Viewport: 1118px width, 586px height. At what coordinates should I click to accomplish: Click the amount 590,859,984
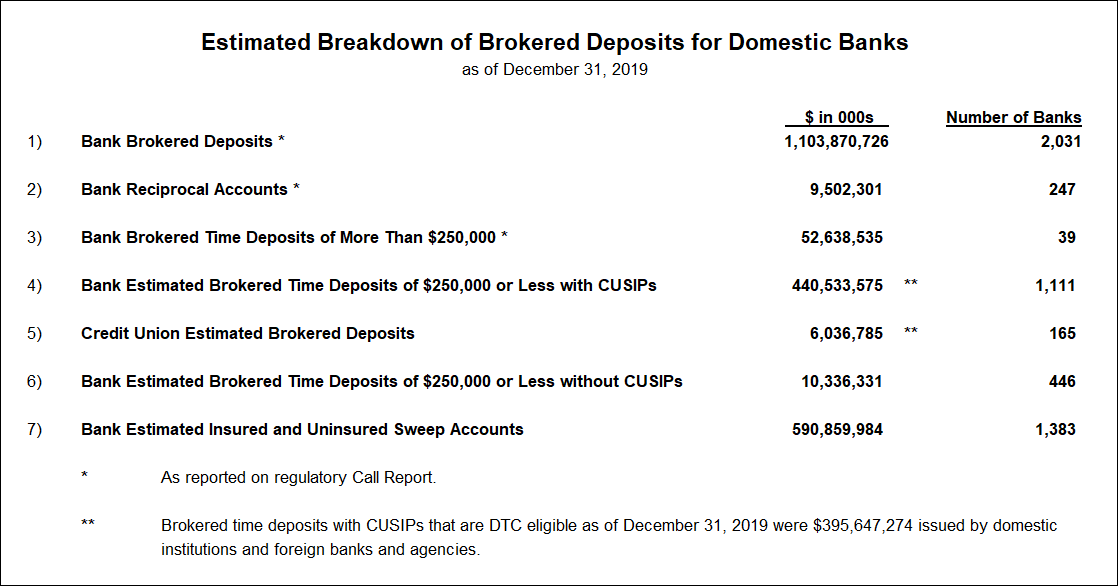(x=837, y=429)
